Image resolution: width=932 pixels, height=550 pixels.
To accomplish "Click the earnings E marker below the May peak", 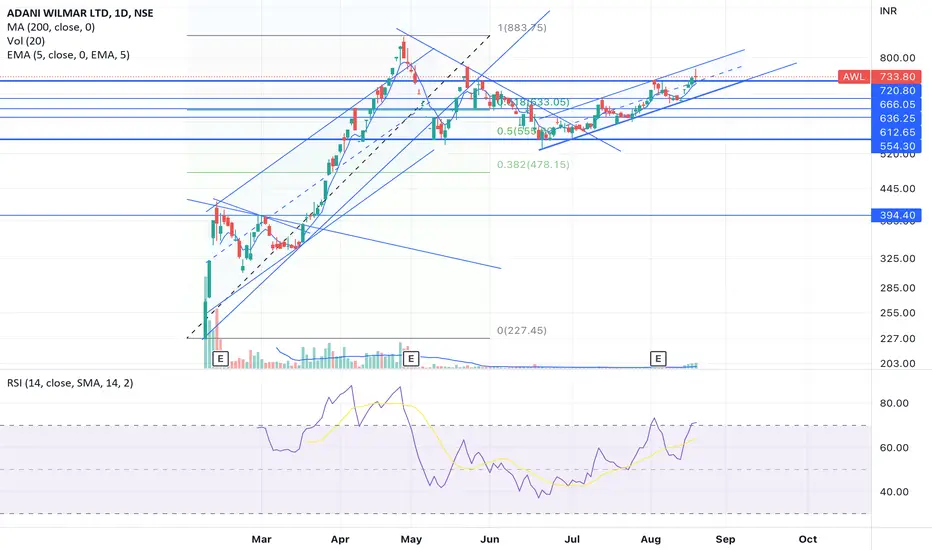I will [411, 359].
